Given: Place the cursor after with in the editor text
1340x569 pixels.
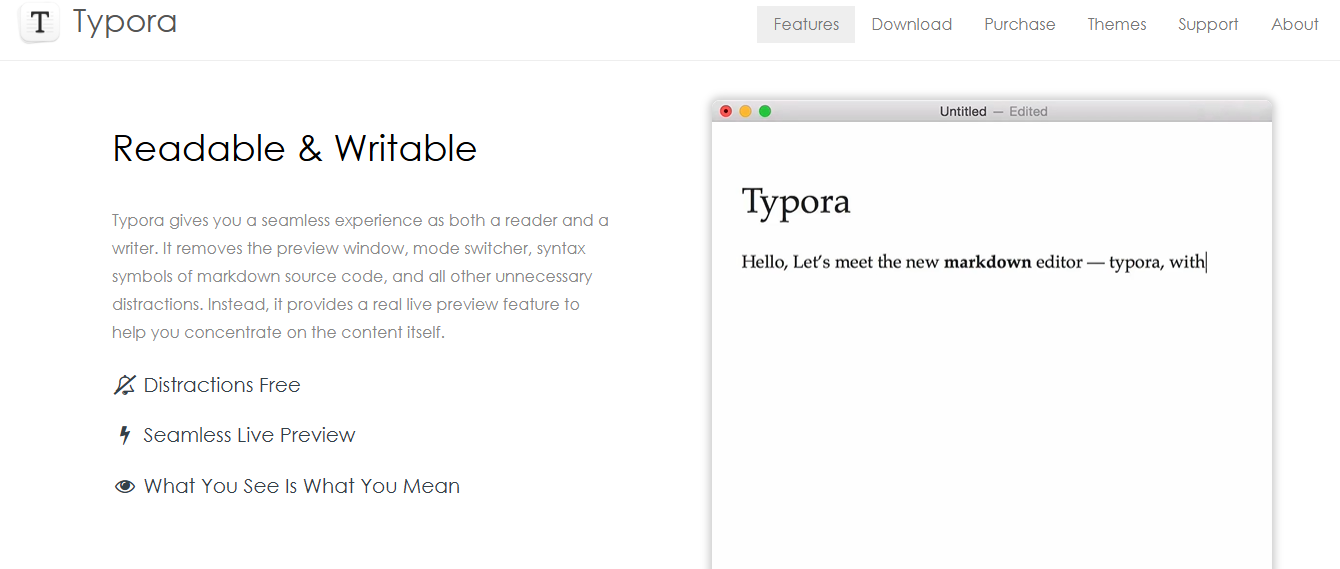Looking at the screenshot, I should [x=1207, y=262].
